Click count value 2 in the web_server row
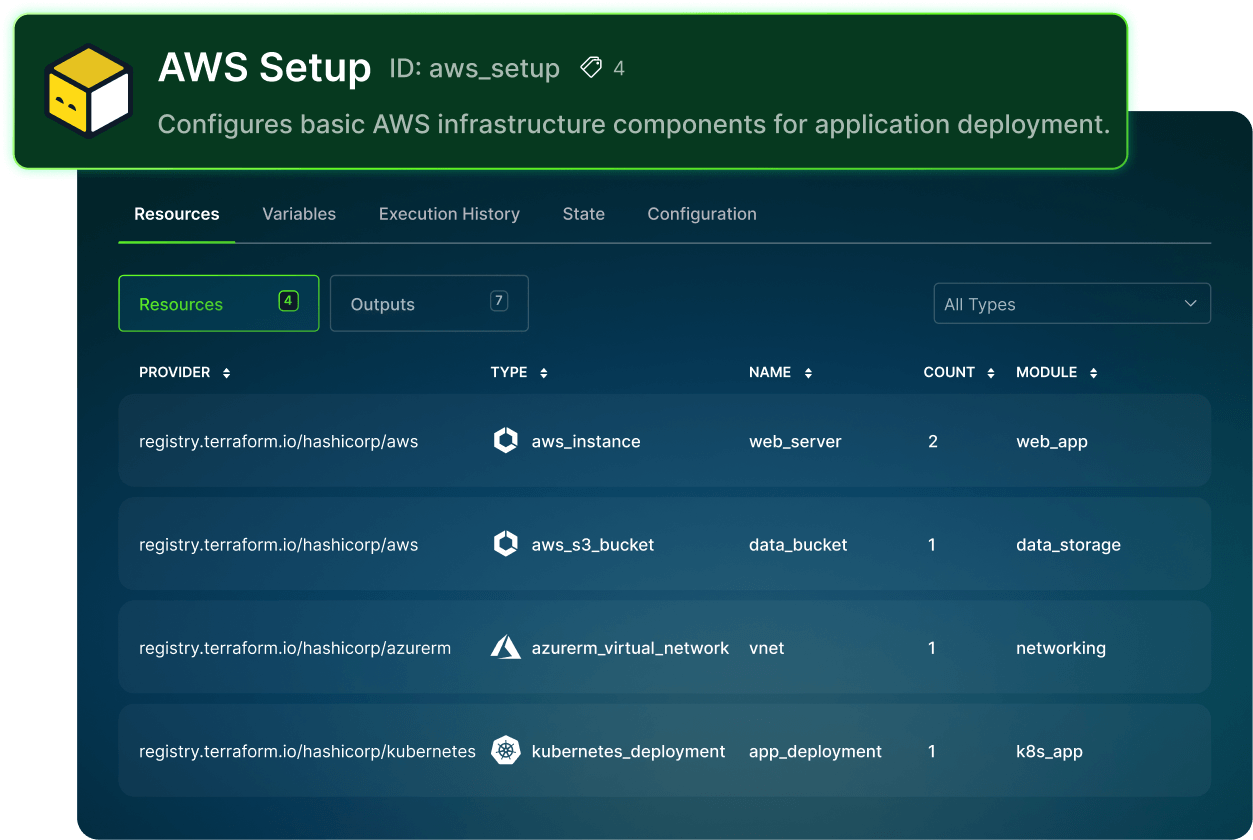 pos(933,441)
